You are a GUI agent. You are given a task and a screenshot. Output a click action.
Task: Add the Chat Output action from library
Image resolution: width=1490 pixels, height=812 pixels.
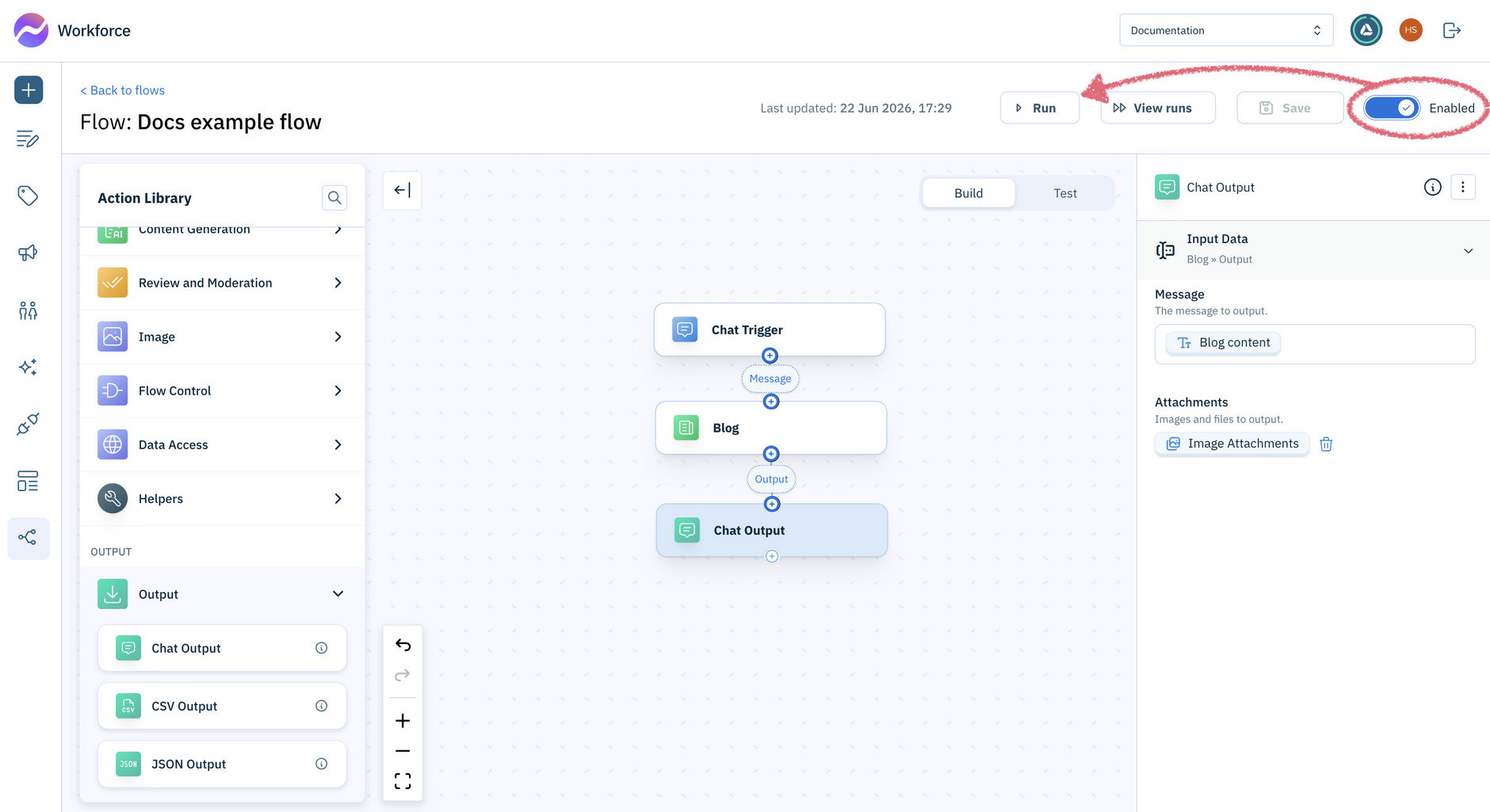tap(222, 648)
